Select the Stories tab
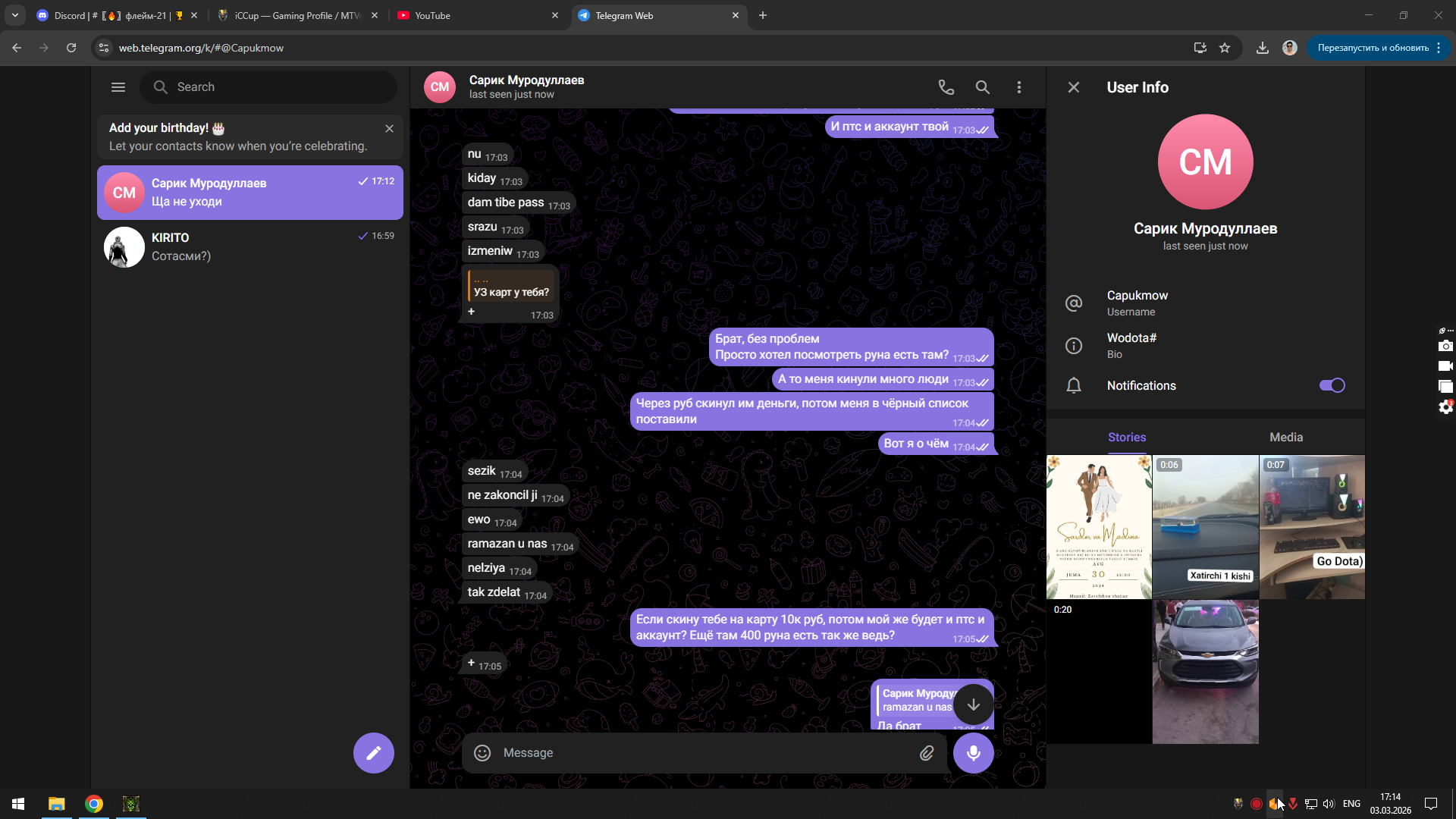 [1126, 437]
